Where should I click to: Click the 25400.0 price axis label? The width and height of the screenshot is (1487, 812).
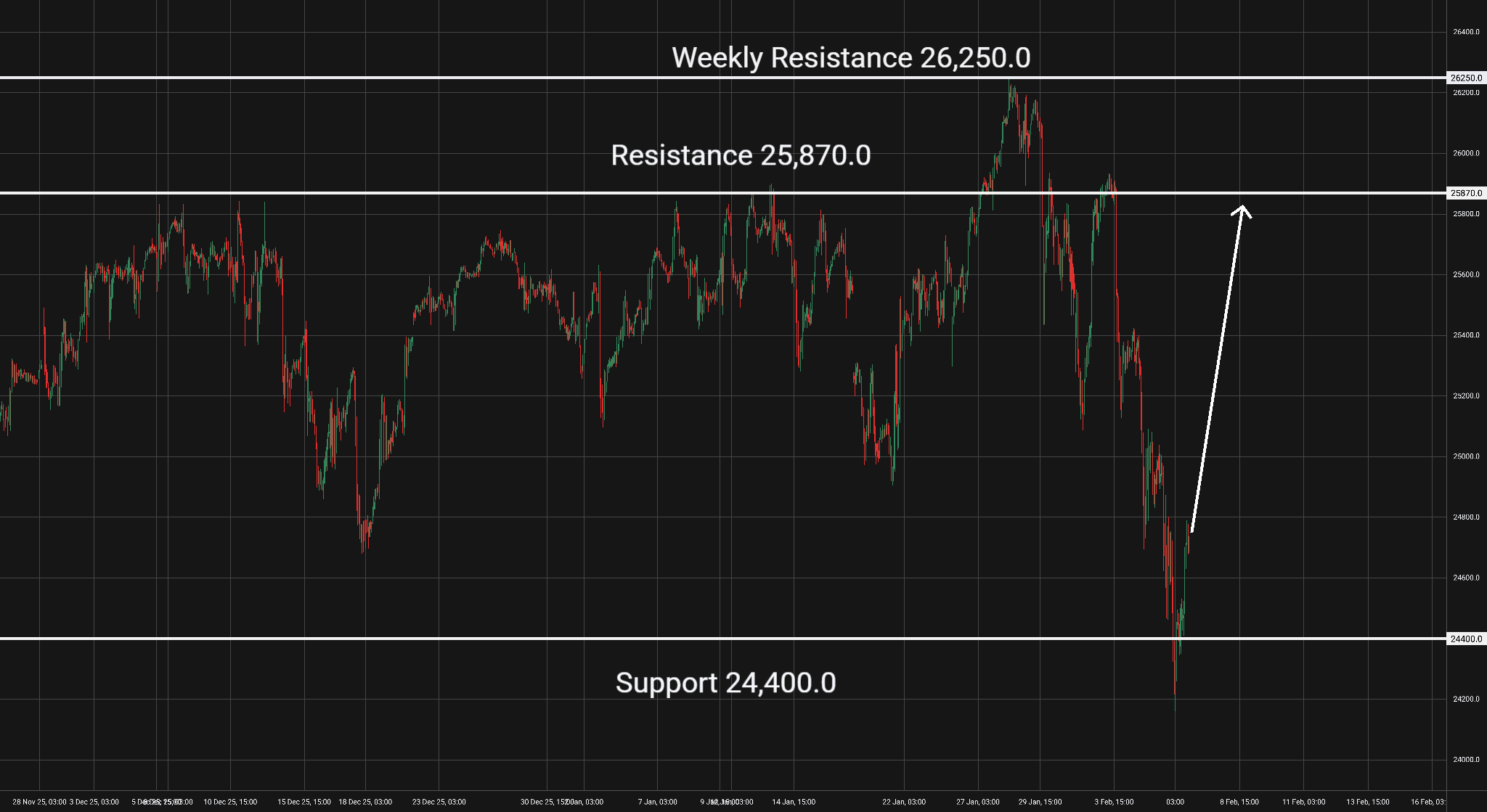(x=1465, y=335)
